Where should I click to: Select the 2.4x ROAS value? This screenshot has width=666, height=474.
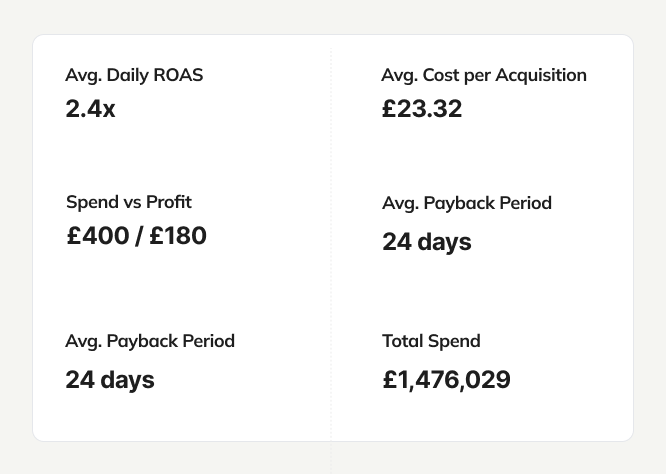tap(90, 109)
